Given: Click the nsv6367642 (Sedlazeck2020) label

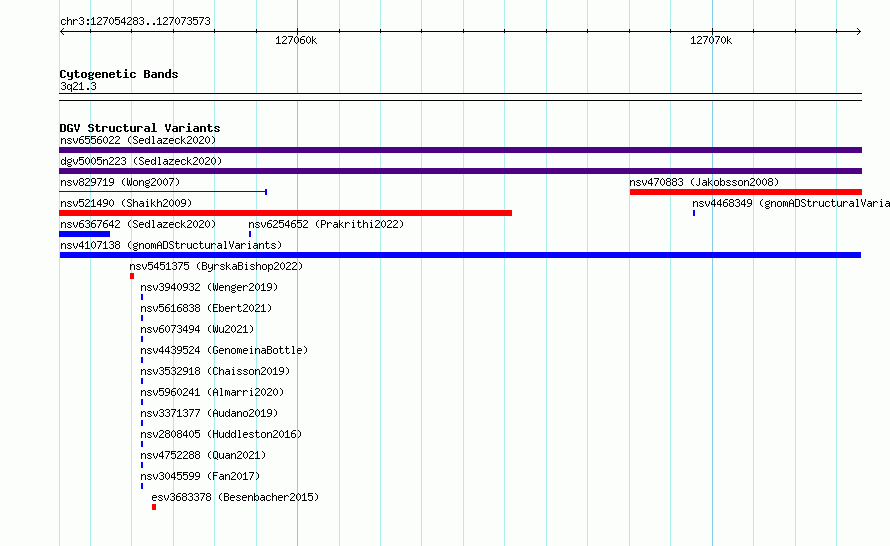Looking at the screenshot, I should pyautogui.click(x=138, y=224).
